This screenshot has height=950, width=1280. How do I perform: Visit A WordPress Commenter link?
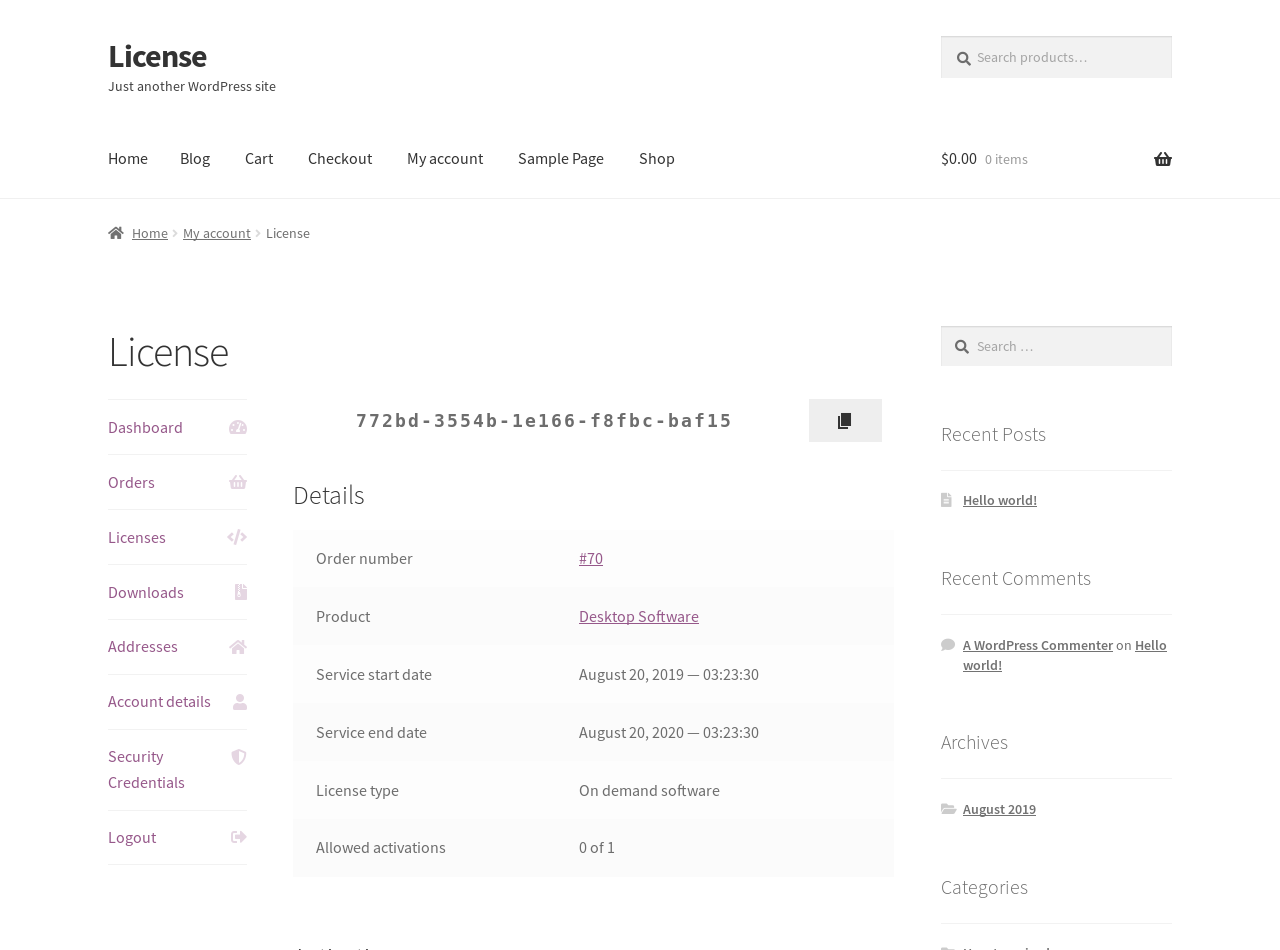tap(1037, 645)
